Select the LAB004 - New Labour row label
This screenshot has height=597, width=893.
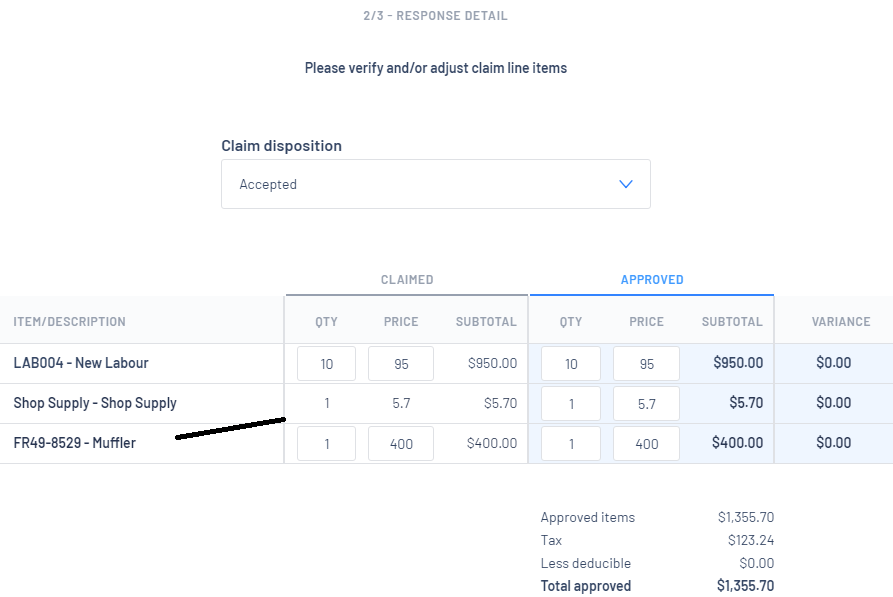pyautogui.click(x=81, y=363)
